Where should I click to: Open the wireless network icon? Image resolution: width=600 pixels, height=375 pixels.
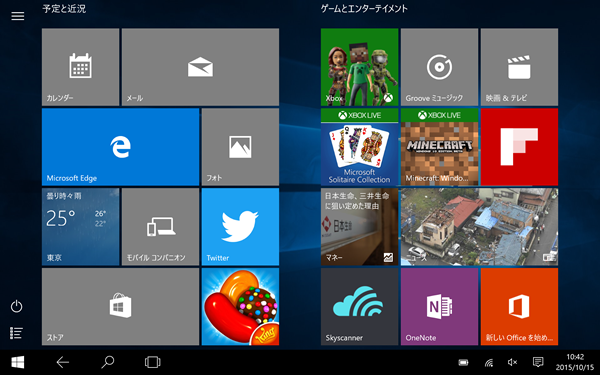point(489,363)
